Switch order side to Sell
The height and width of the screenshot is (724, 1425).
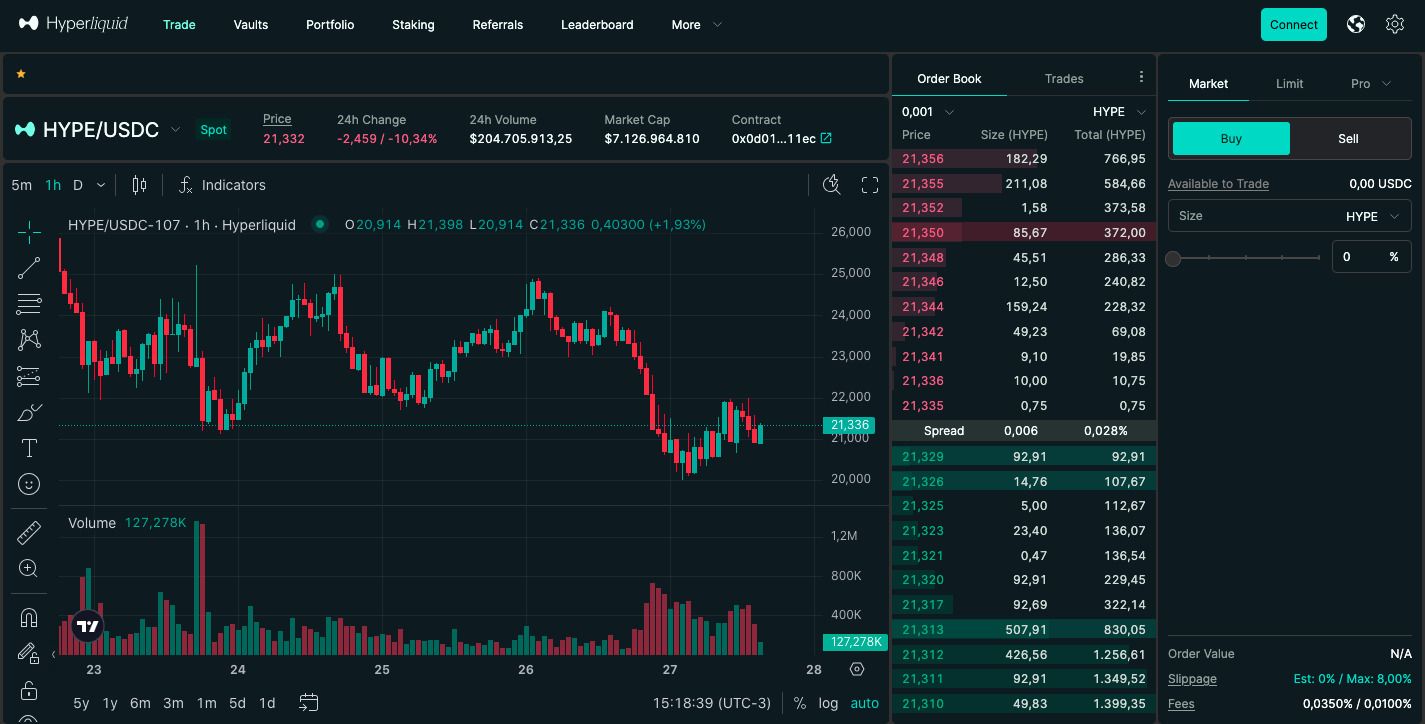click(1348, 139)
